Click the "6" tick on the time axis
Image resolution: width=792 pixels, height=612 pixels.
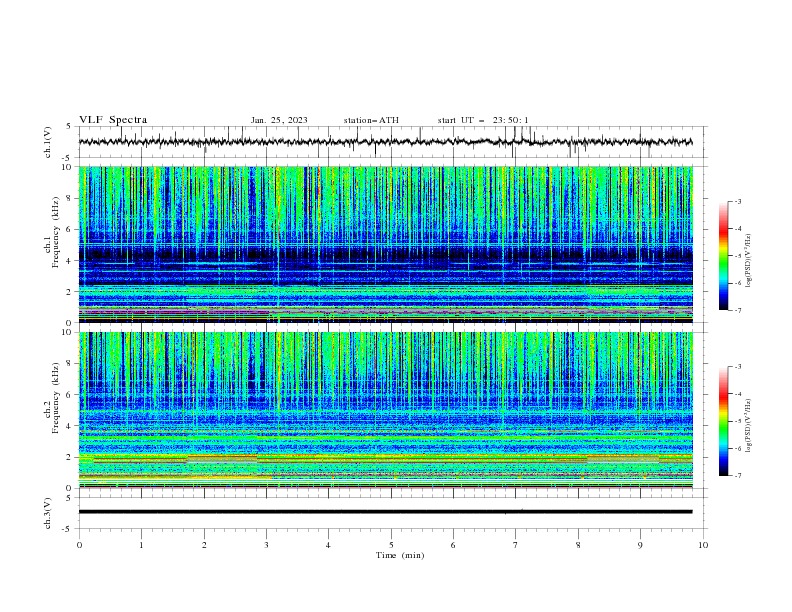453,545
